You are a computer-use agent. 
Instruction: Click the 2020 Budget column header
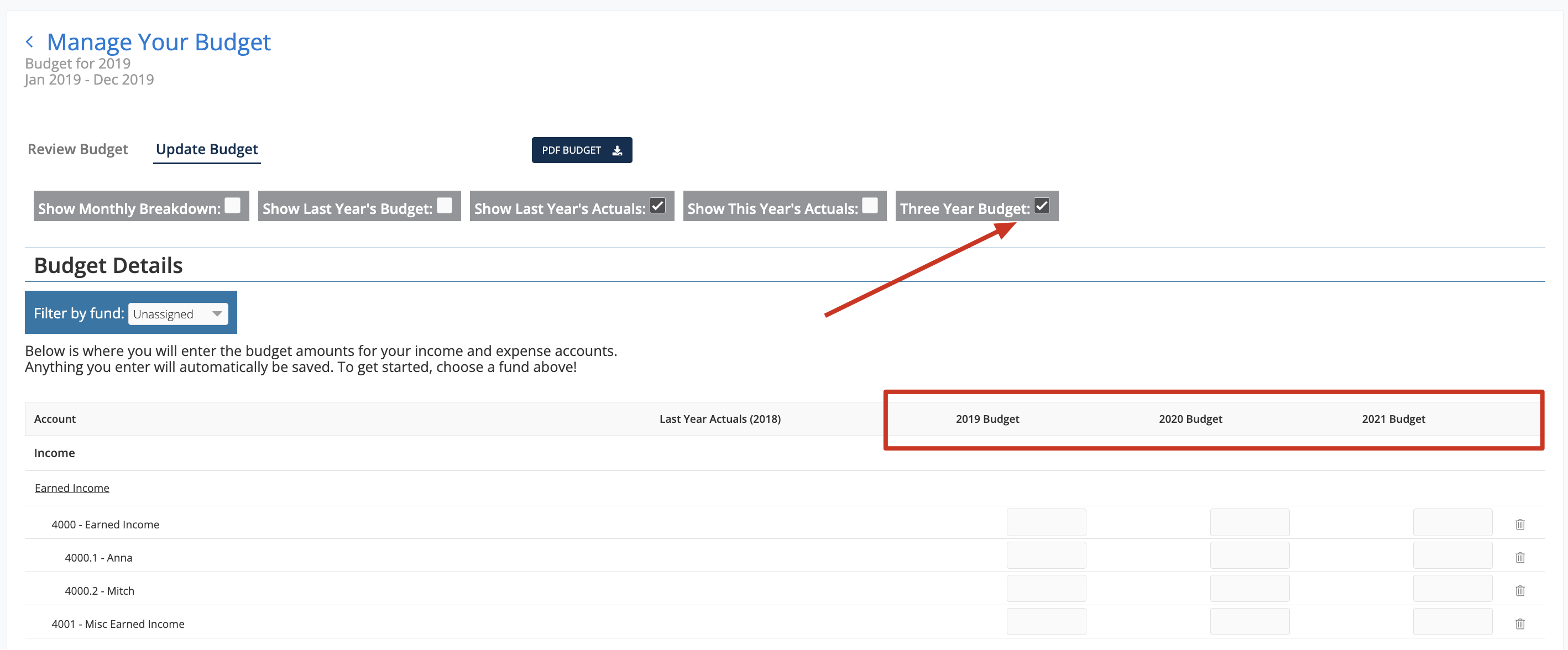click(1190, 419)
